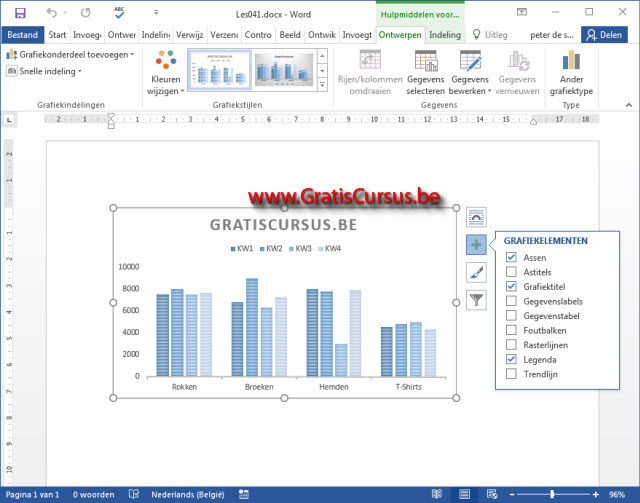Open the Bestand tab
The height and width of the screenshot is (503, 640).
point(22,35)
